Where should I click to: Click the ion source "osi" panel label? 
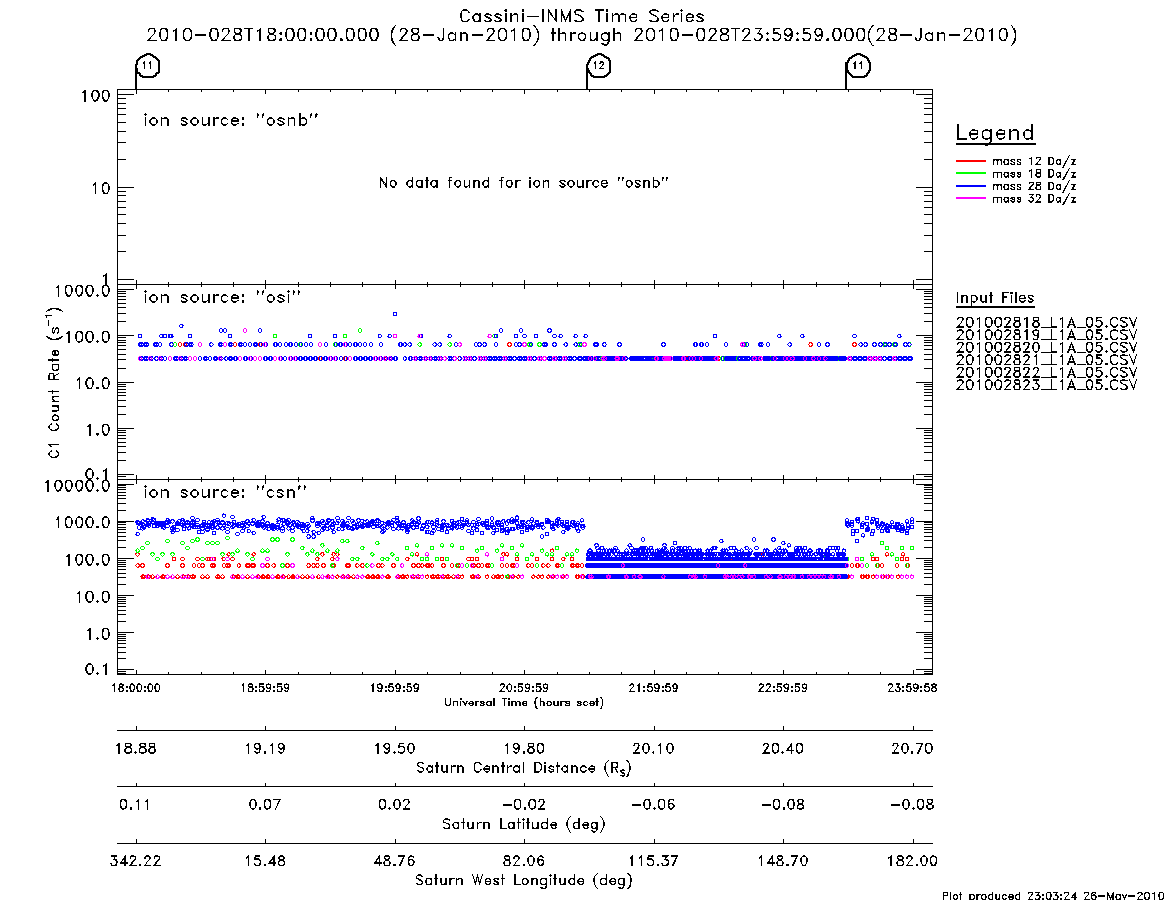(x=222, y=297)
